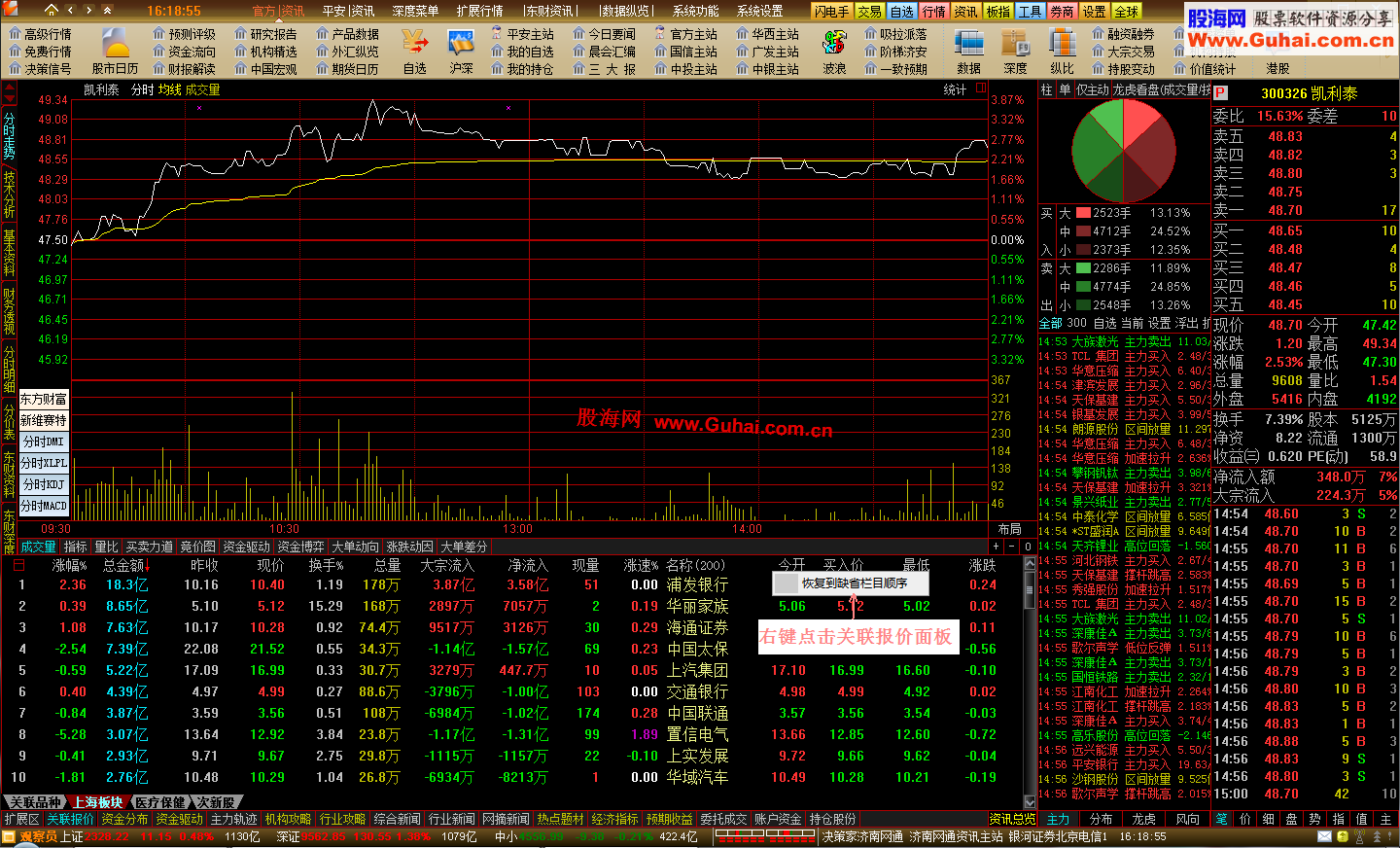
Task: Toggle the 分时KDJ indicator button
Action: [44, 484]
